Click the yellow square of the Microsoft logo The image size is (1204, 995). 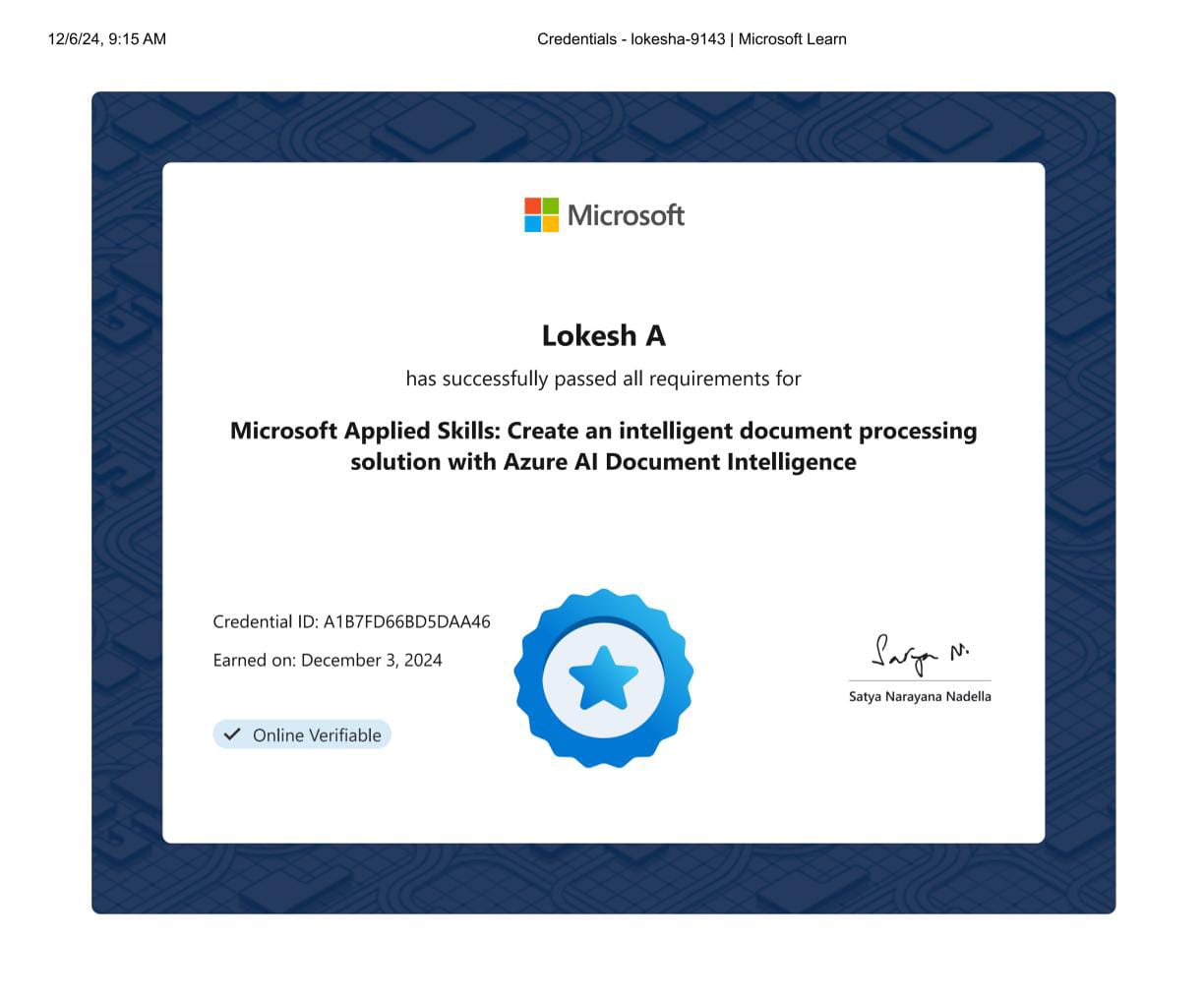pyautogui.click(x=550, y=223)
